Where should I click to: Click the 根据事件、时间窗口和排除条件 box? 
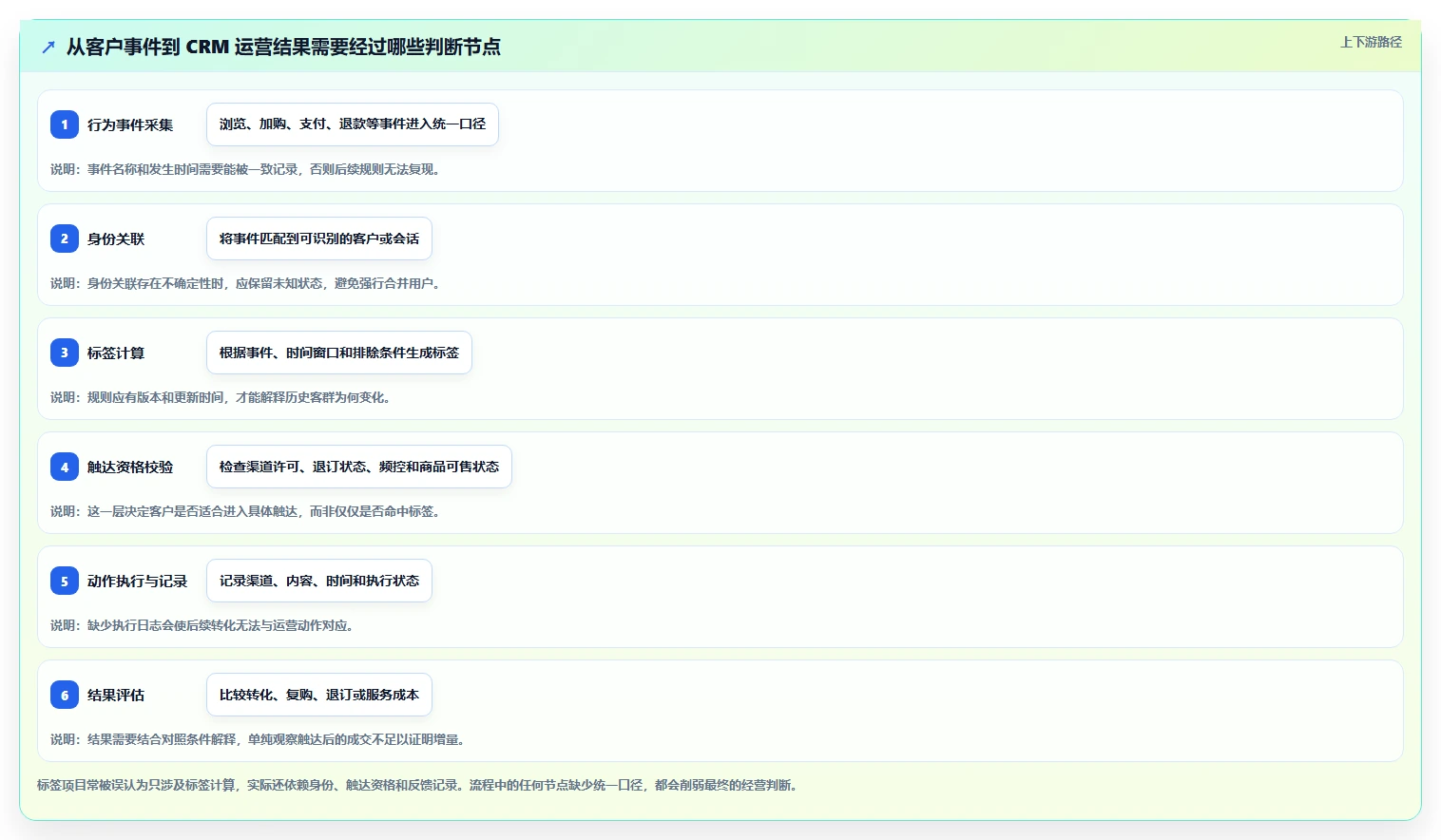click(x=339, y=353)
